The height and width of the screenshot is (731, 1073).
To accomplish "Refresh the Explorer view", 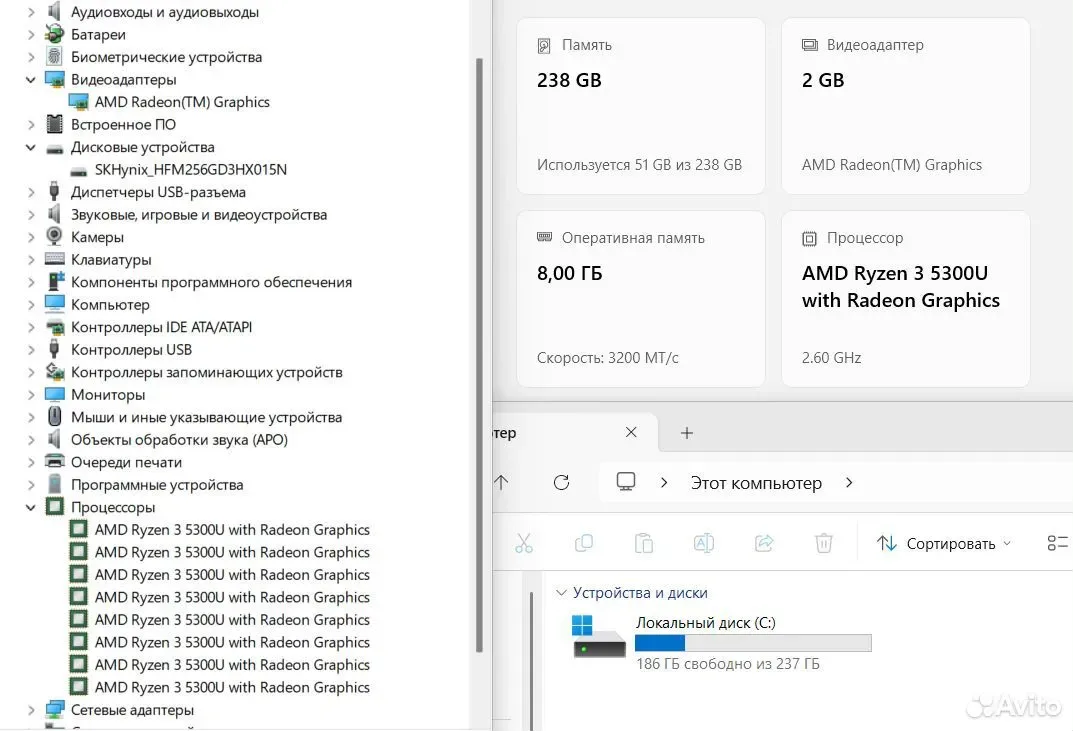I will pyautogui.click(x=561, y=483).
